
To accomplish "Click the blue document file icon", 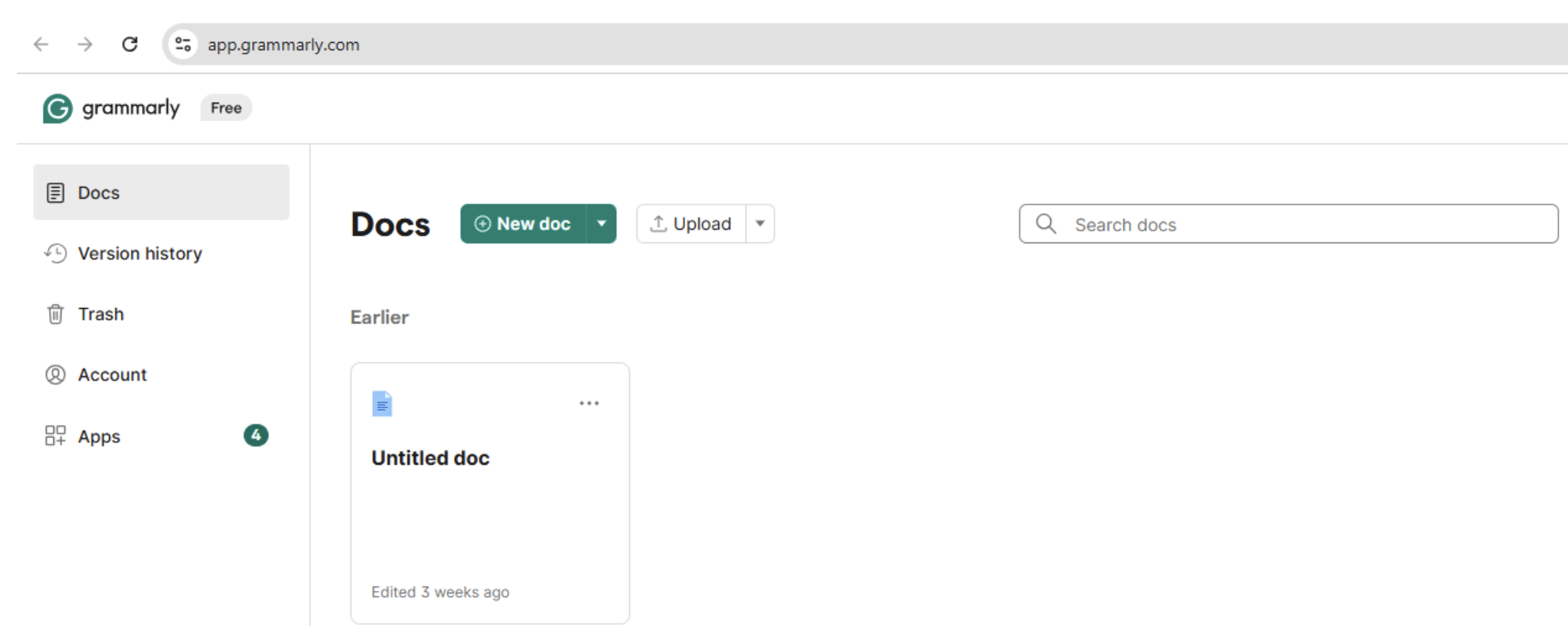I will point(382,403).
